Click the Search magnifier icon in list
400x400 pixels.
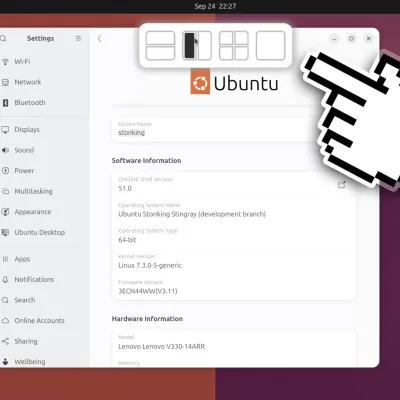pyautogui.click(x=5, y=300)
